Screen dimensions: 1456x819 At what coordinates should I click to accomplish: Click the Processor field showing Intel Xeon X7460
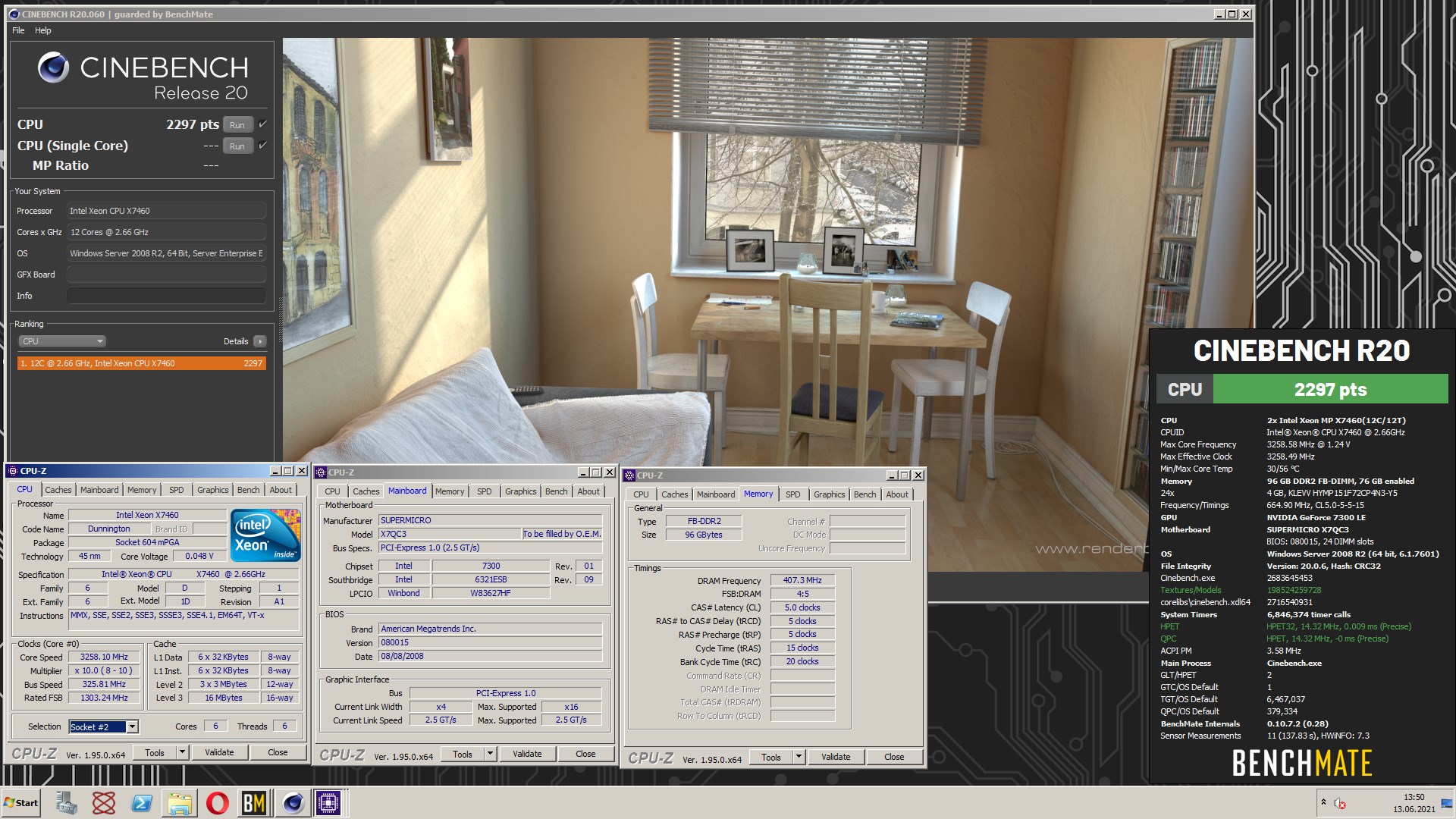[166, 211]
